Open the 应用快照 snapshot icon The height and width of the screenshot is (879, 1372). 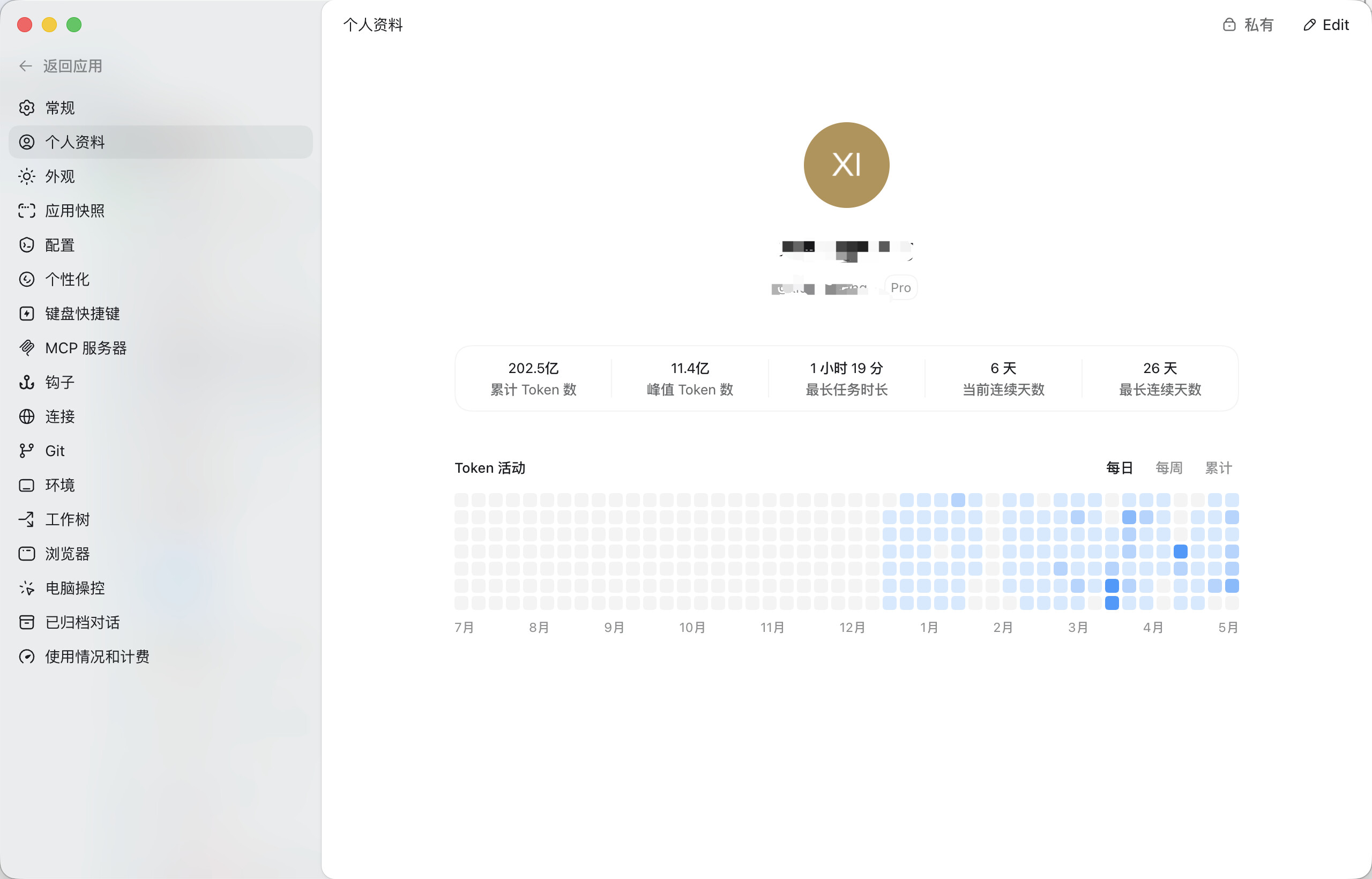click(27, 211)
